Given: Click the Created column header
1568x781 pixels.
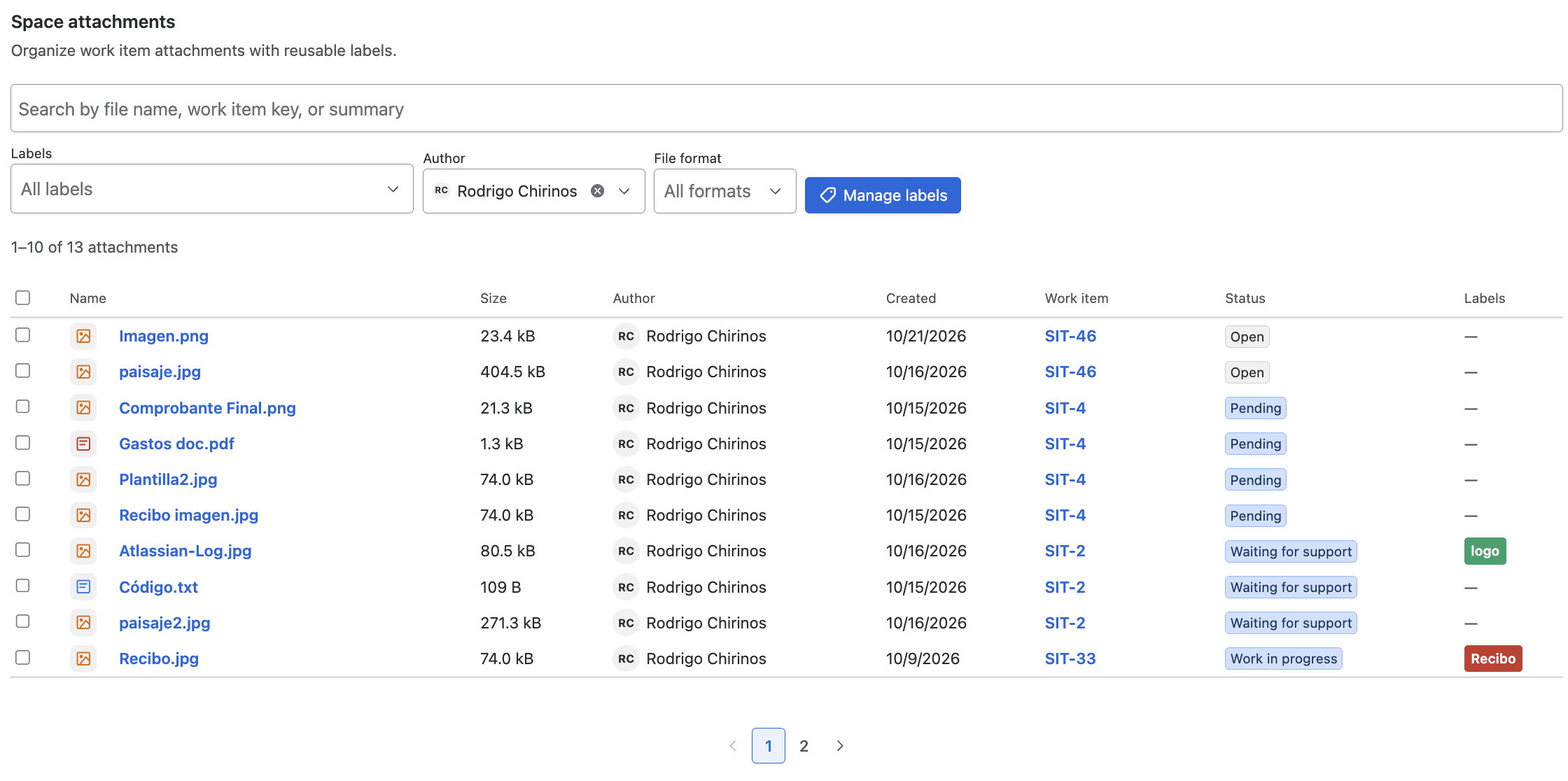Looking at the screenshot, I should click(x=911, y=298).
